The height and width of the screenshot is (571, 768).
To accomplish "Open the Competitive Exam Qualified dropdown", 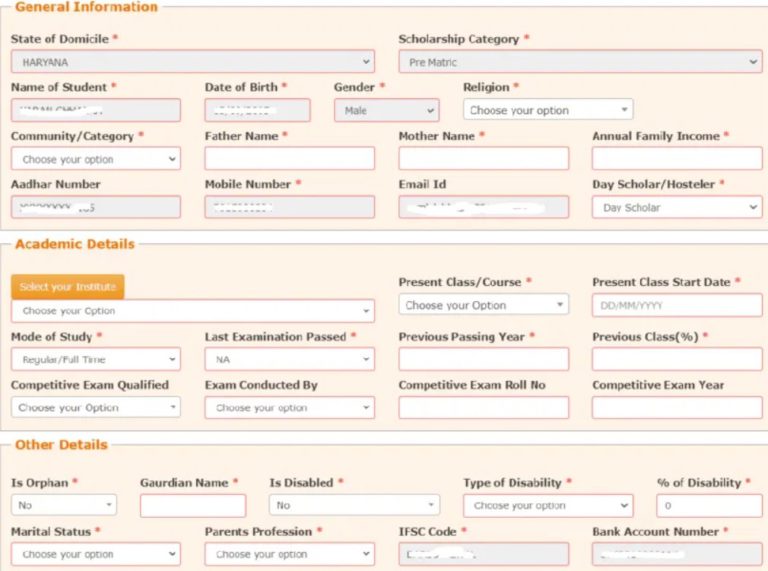I will (x=96, y=407).
